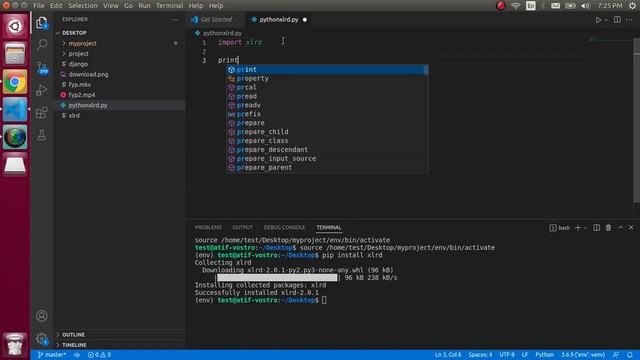640x360 pixels.
Task: Open the Testing flask view
Action: coord(42,135)
